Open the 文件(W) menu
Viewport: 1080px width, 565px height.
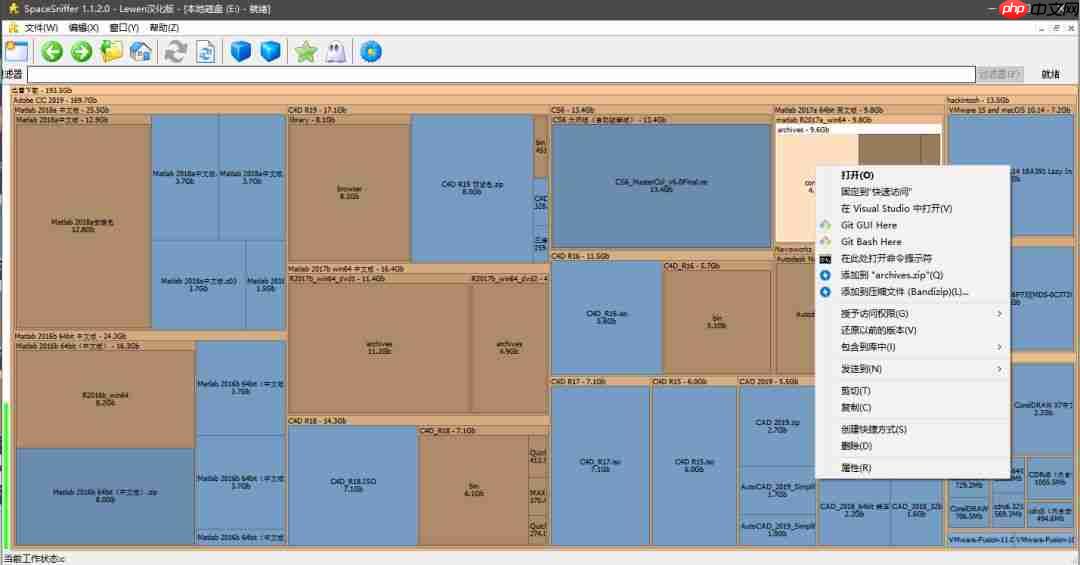pos(41,28)
